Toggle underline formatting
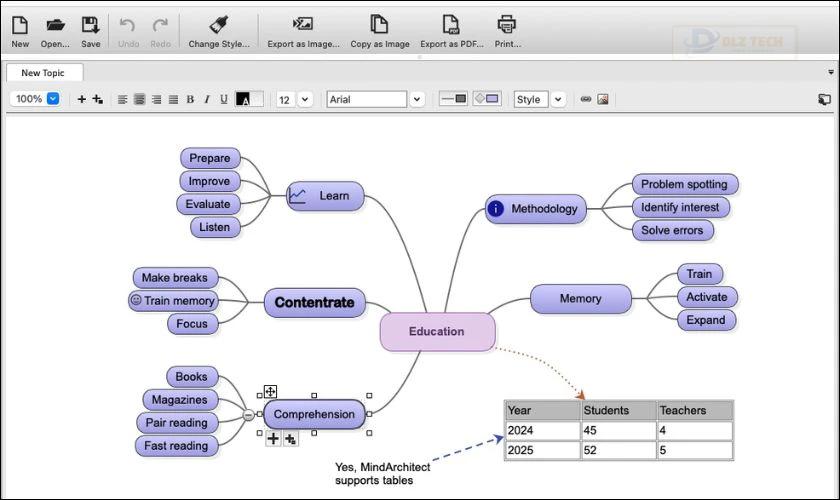The width and height of the screenshot is (840, 500). coord(224,99)
